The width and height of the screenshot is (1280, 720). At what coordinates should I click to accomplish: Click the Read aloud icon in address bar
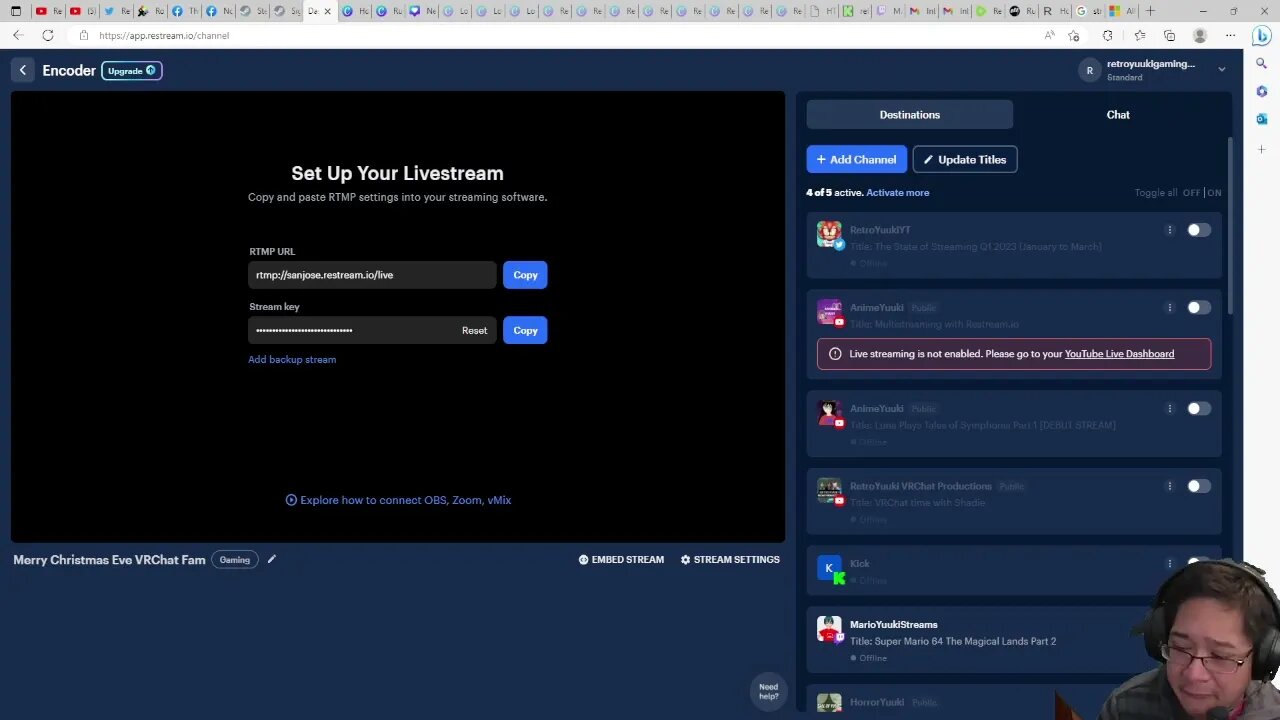(x=1049, y=35)
